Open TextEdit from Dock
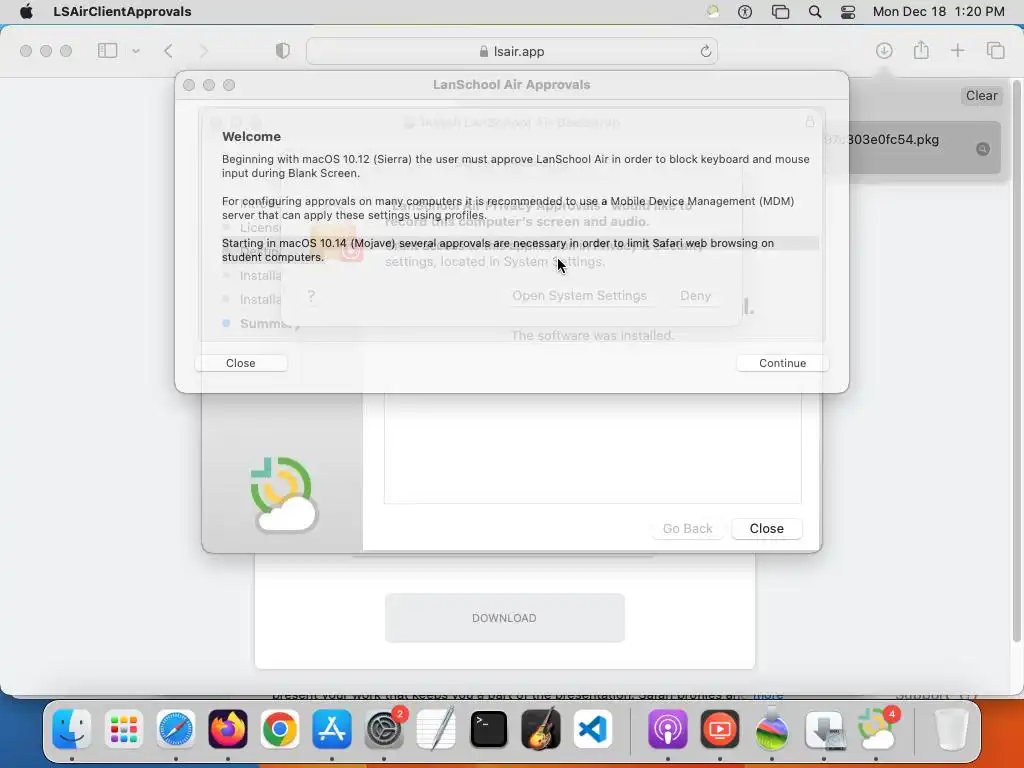 [436, 729]
